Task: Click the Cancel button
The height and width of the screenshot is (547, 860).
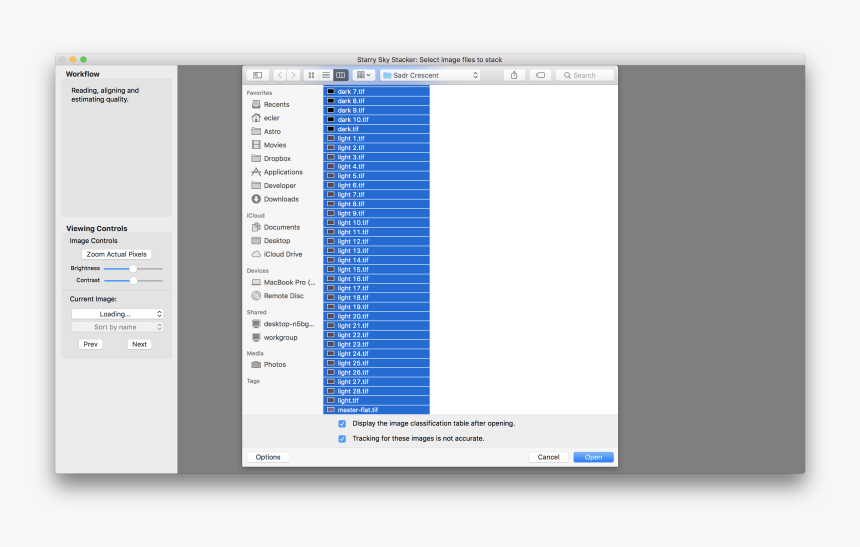Action: (548, 457)
